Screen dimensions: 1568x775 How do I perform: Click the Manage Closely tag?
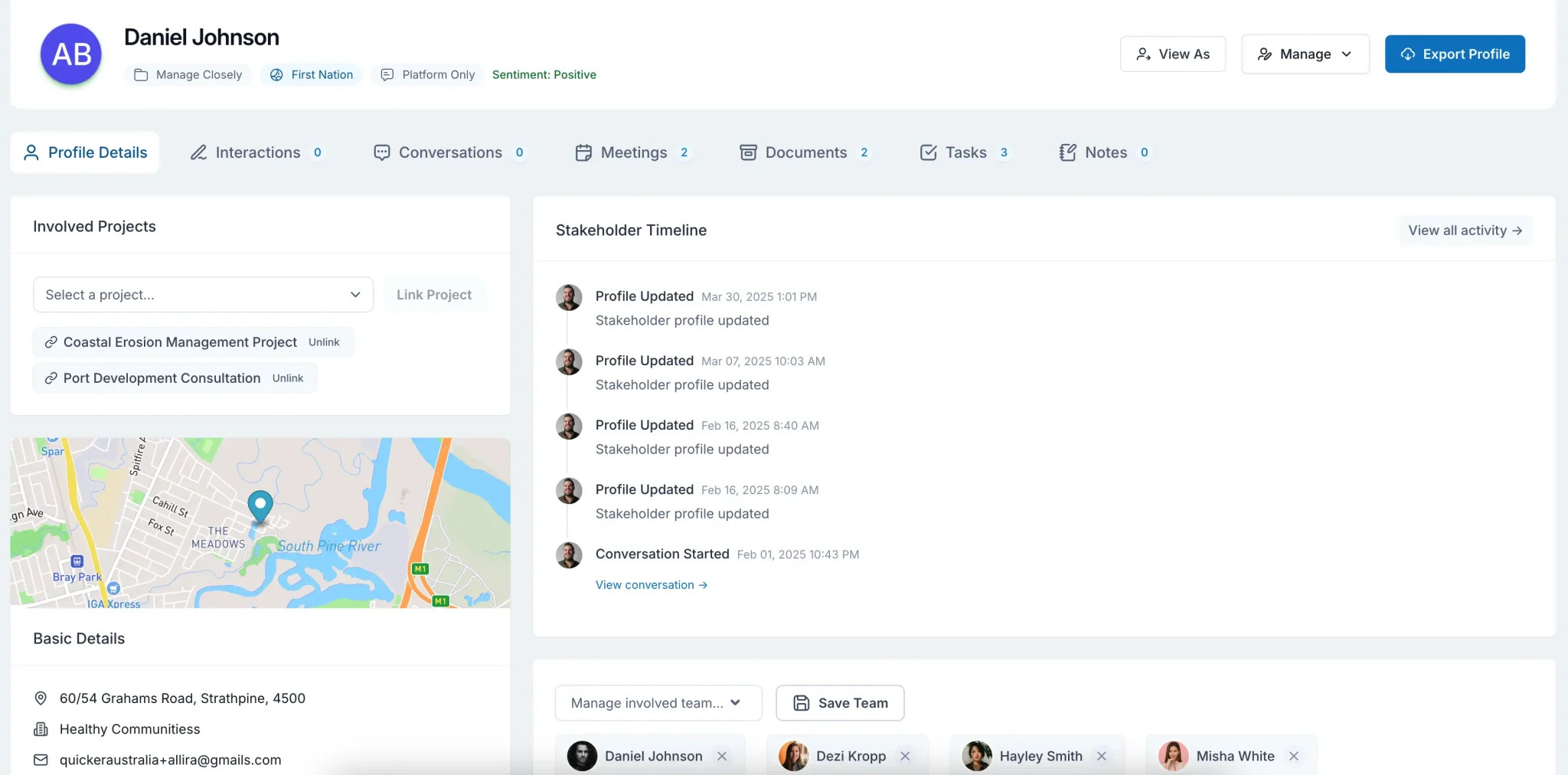tap(188, 74)
